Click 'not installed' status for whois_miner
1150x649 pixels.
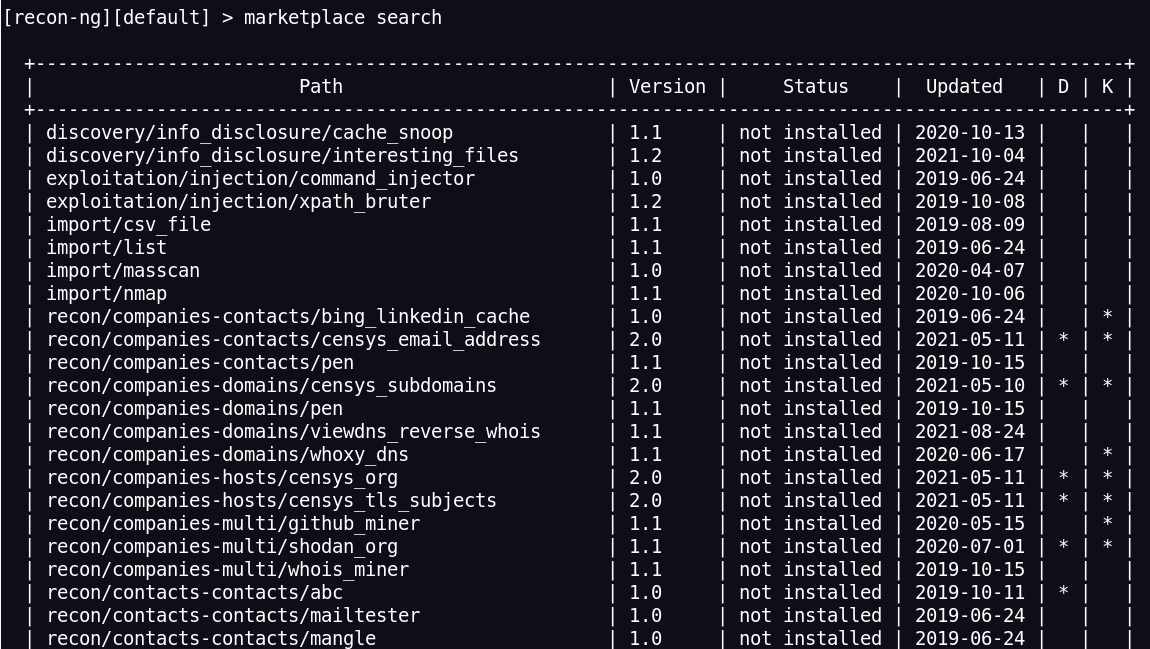810,570
